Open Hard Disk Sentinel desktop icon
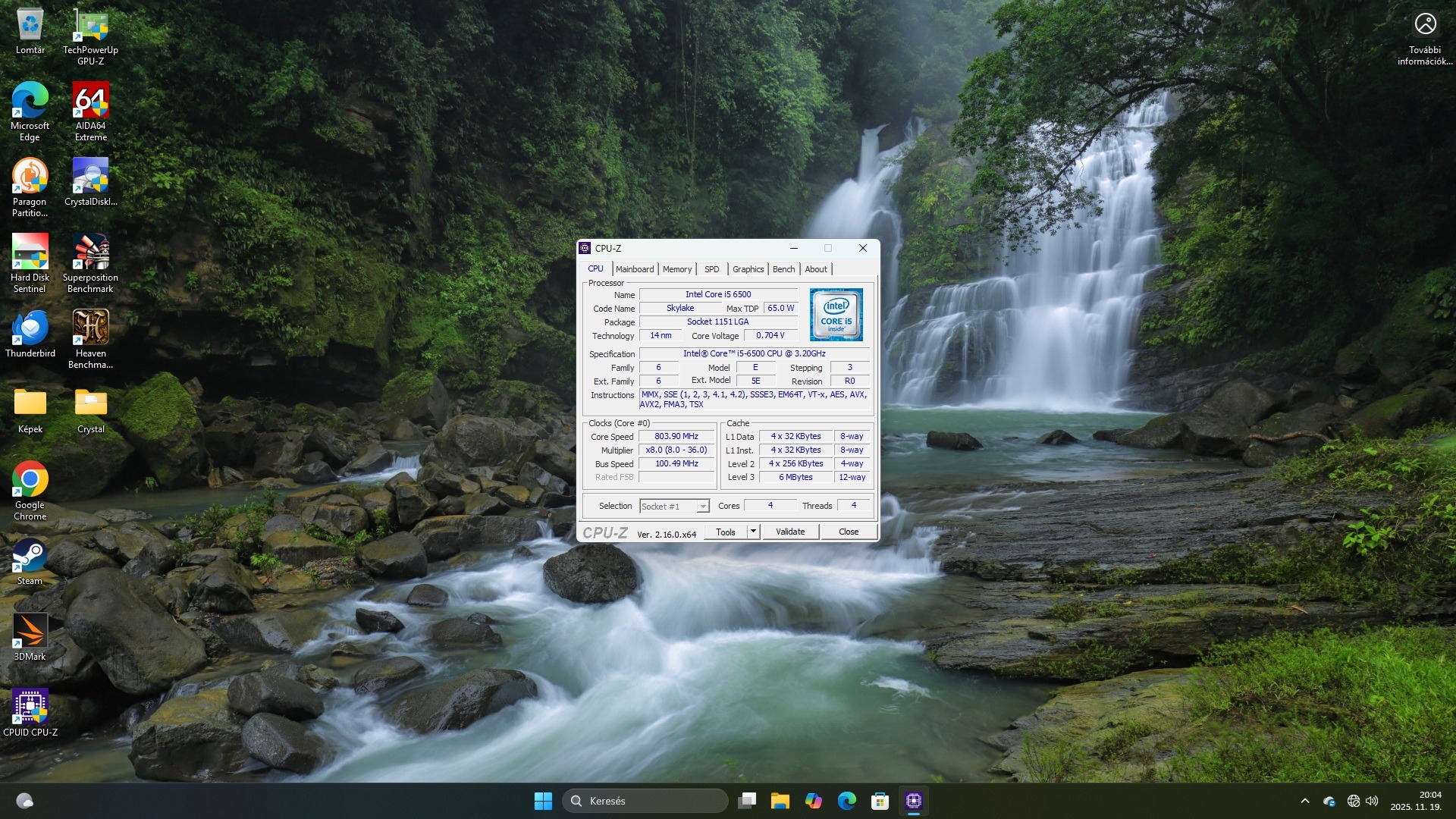 30,253
